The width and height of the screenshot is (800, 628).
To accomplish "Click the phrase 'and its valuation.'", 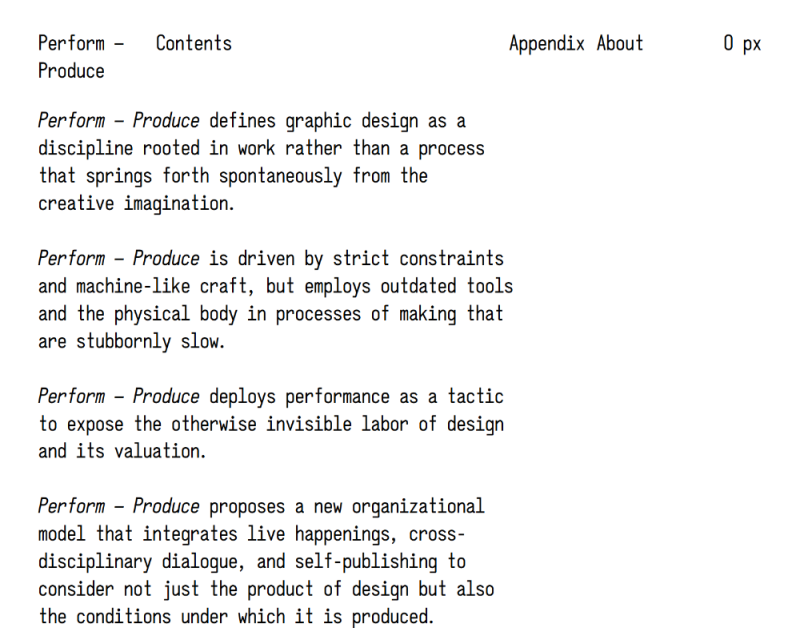I will click(122, 451).
